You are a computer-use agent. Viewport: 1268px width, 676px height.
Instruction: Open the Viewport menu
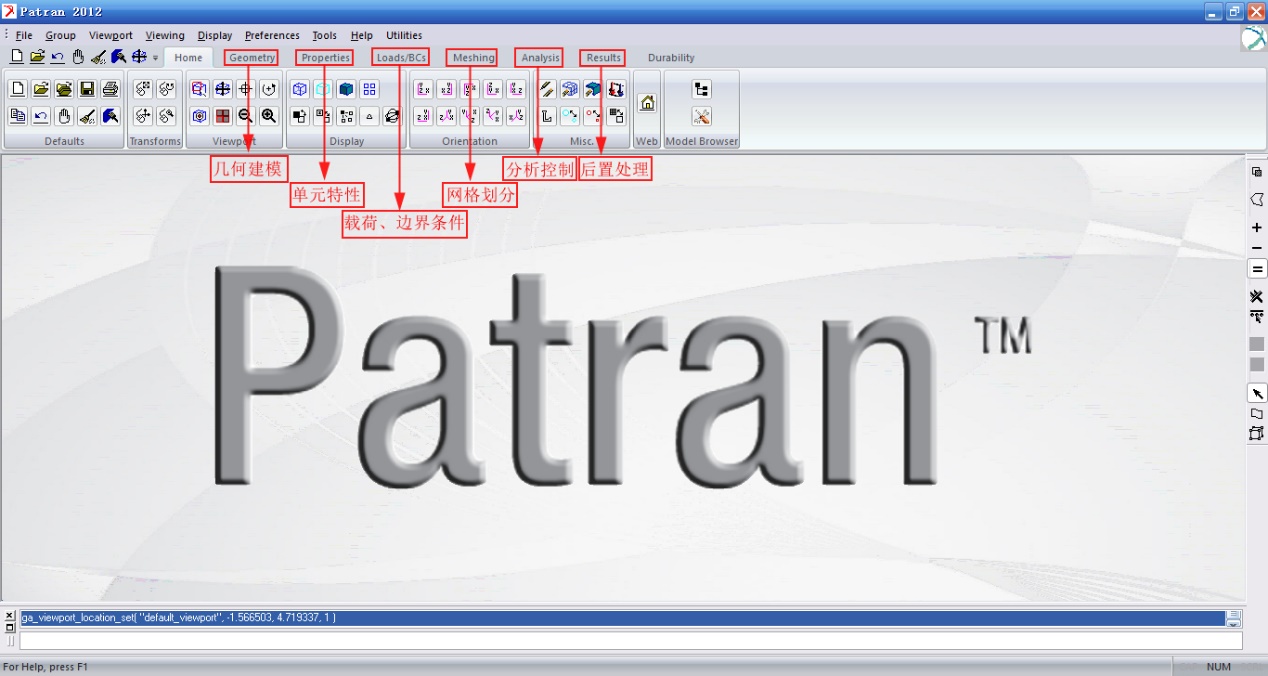(111, 35)
